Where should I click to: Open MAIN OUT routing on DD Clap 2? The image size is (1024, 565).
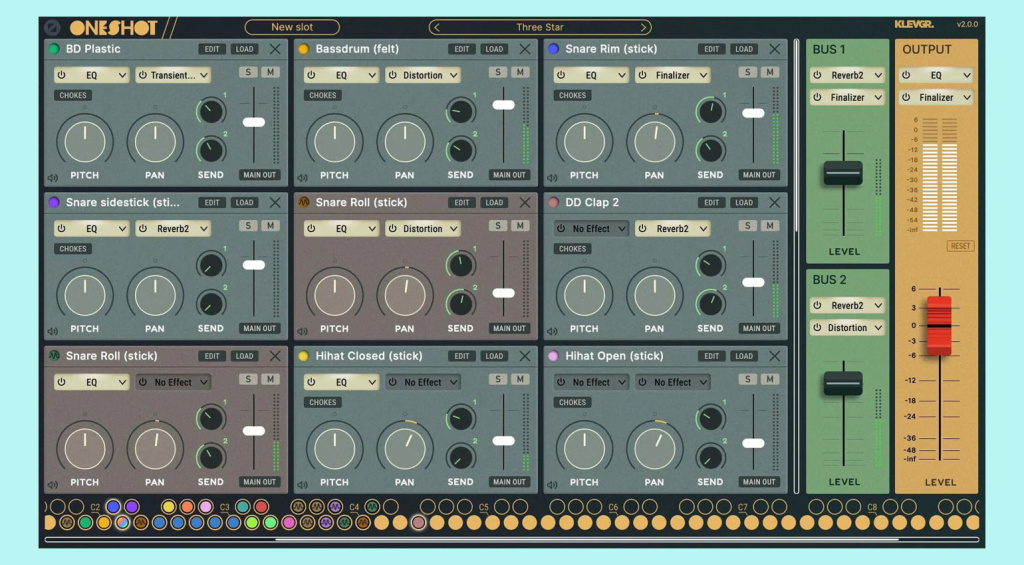pyautogui.click(x=759, y=328)
